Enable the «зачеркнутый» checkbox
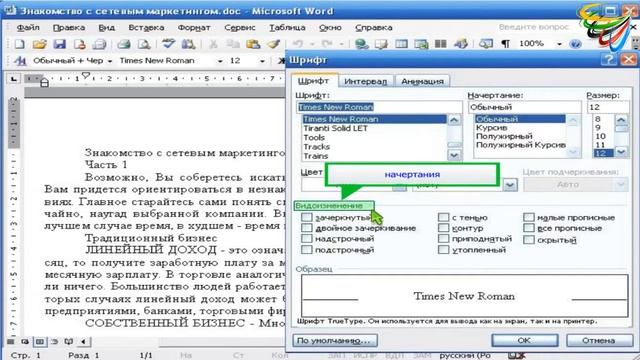640x360 pixels. pos(307,217)
